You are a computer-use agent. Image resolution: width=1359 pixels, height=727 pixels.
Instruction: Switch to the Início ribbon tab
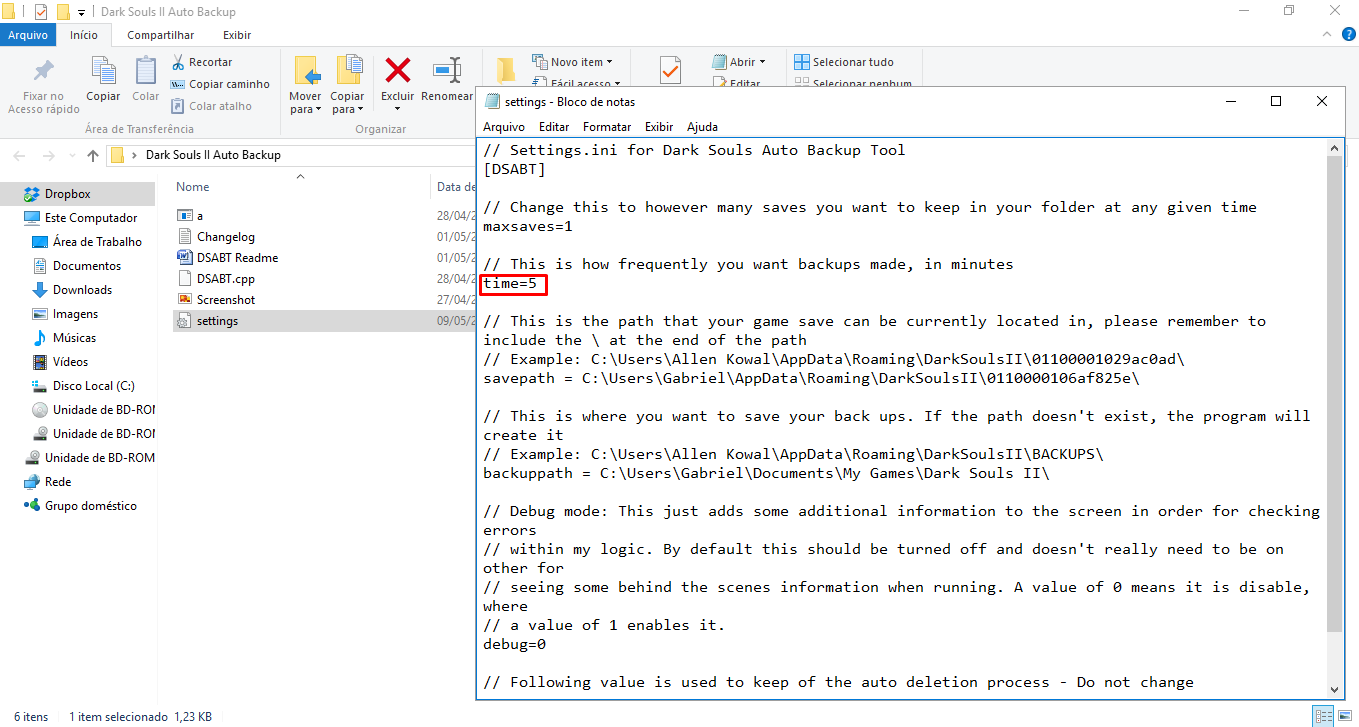pyautogui.click(x=84, y=35)
